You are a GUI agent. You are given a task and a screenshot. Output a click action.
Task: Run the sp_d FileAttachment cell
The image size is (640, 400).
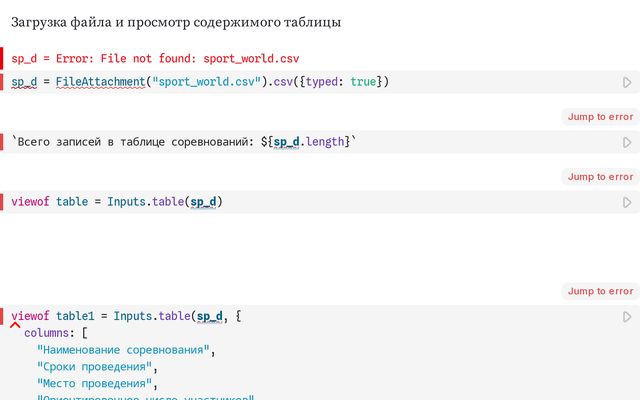pyautogui.click(x=627, y=82)
